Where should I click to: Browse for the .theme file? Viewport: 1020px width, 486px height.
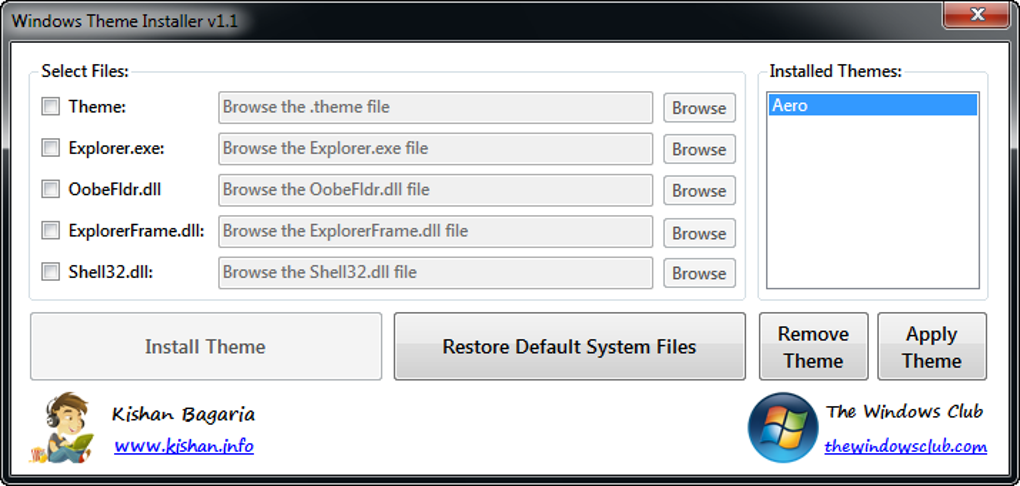(x=698, y=108)
